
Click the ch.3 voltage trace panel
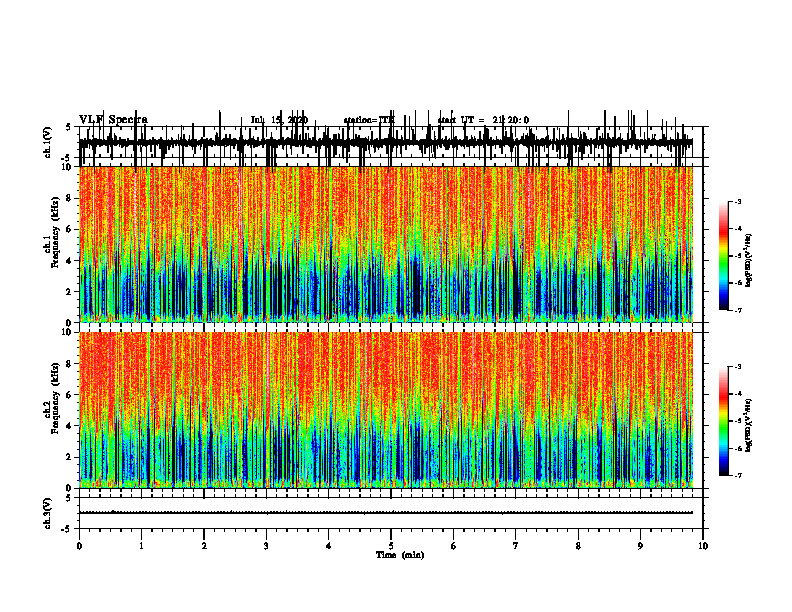click(x=390, y=513)
